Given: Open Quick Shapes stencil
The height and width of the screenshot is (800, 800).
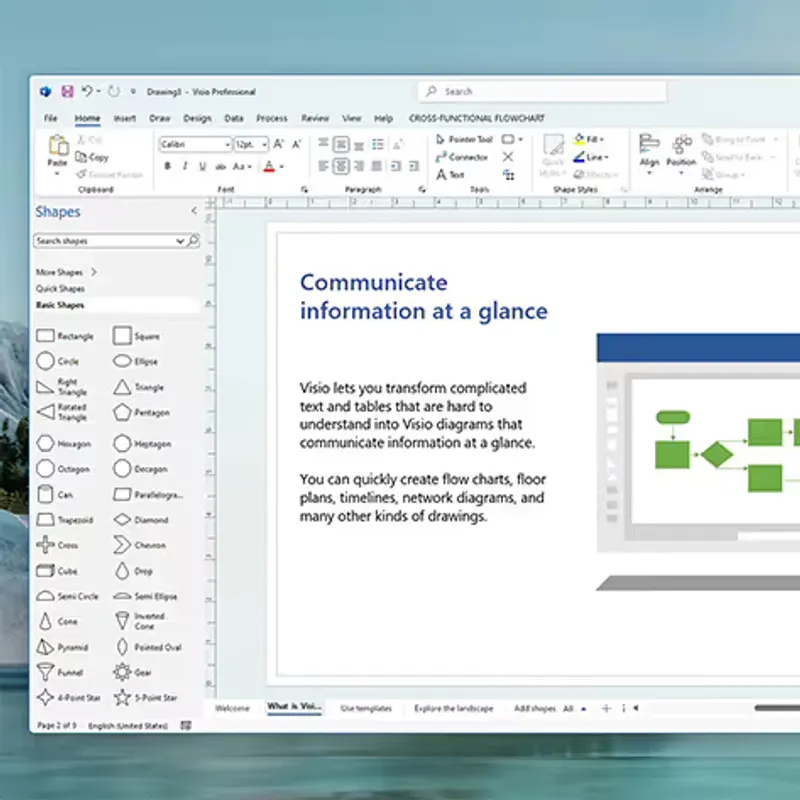Looking at the screenshot, I should click(60, 289).
